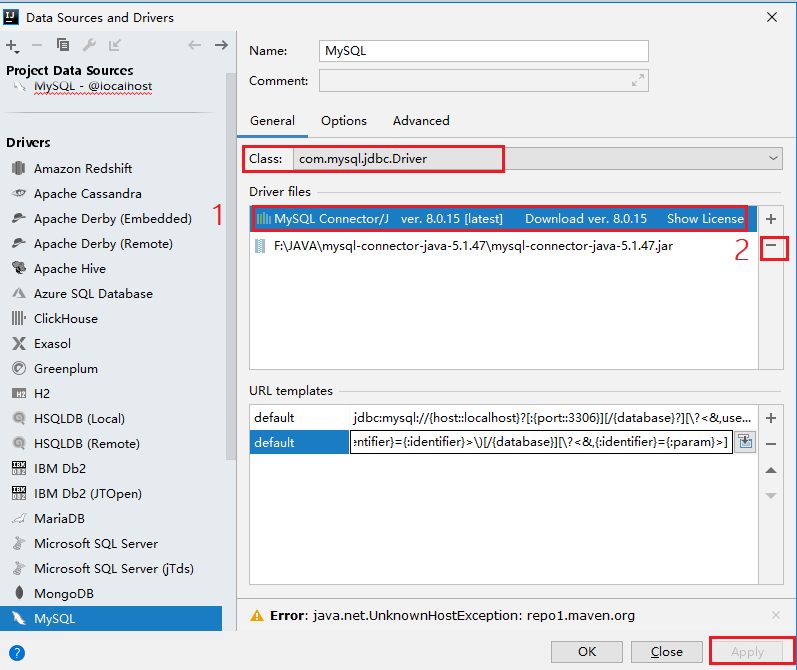The image size is (797, 670).
Task: Select the Exasol driver
Action: (x=52, y=344)
